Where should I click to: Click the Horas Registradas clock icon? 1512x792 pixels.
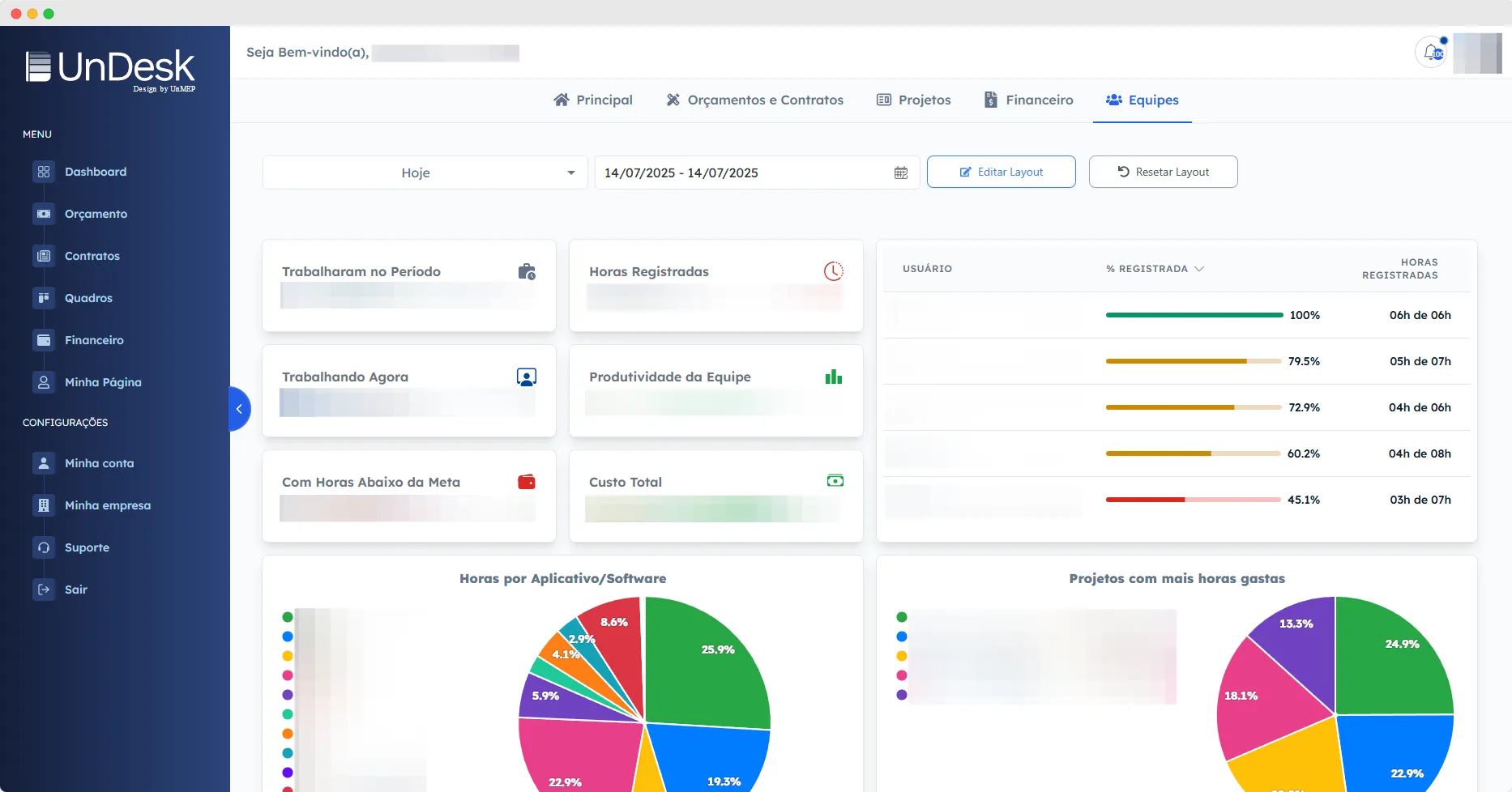[833, 271]
